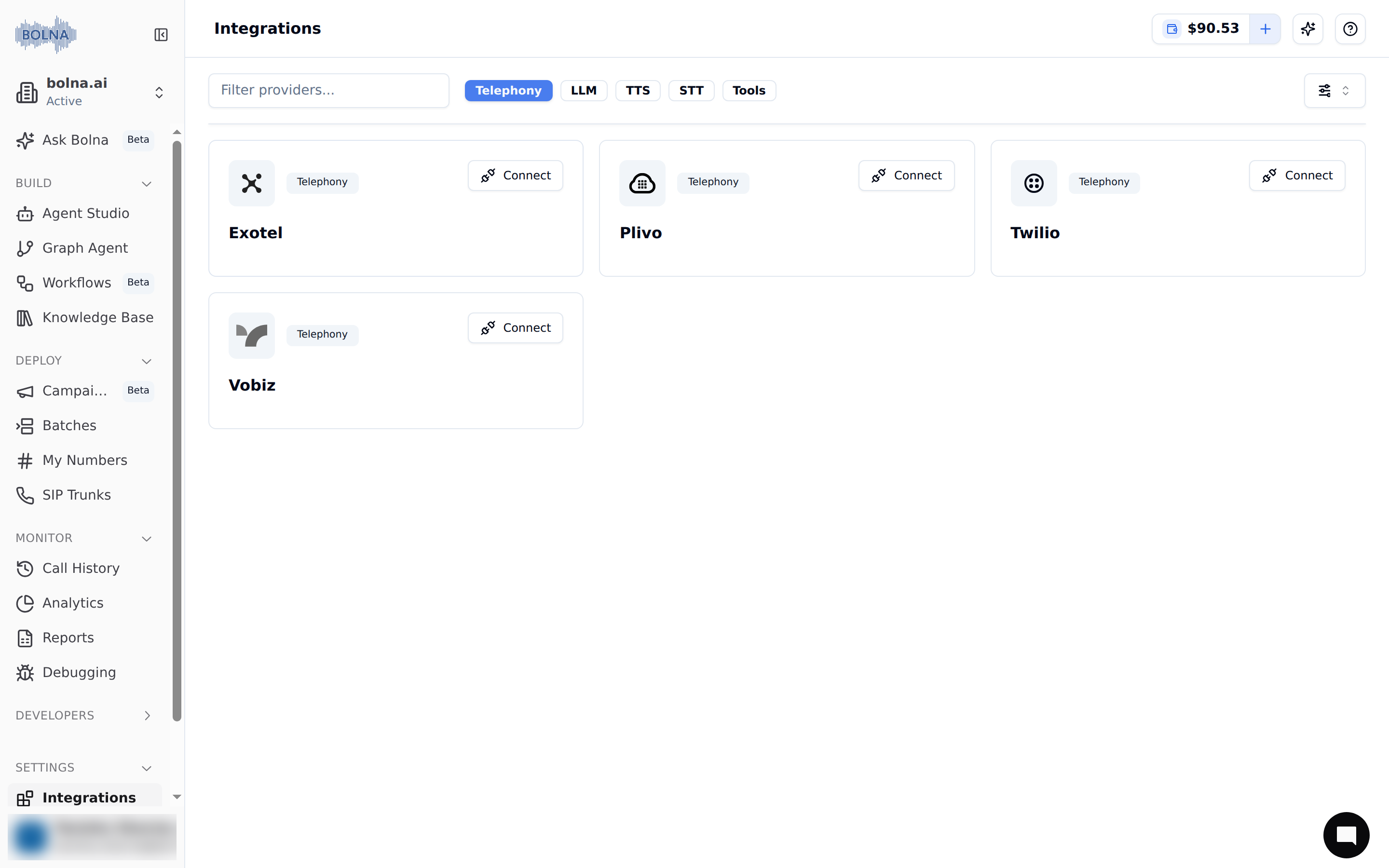
Task: Open the Ask Bolna sparkle icon
Action: (x=25, y=140)
